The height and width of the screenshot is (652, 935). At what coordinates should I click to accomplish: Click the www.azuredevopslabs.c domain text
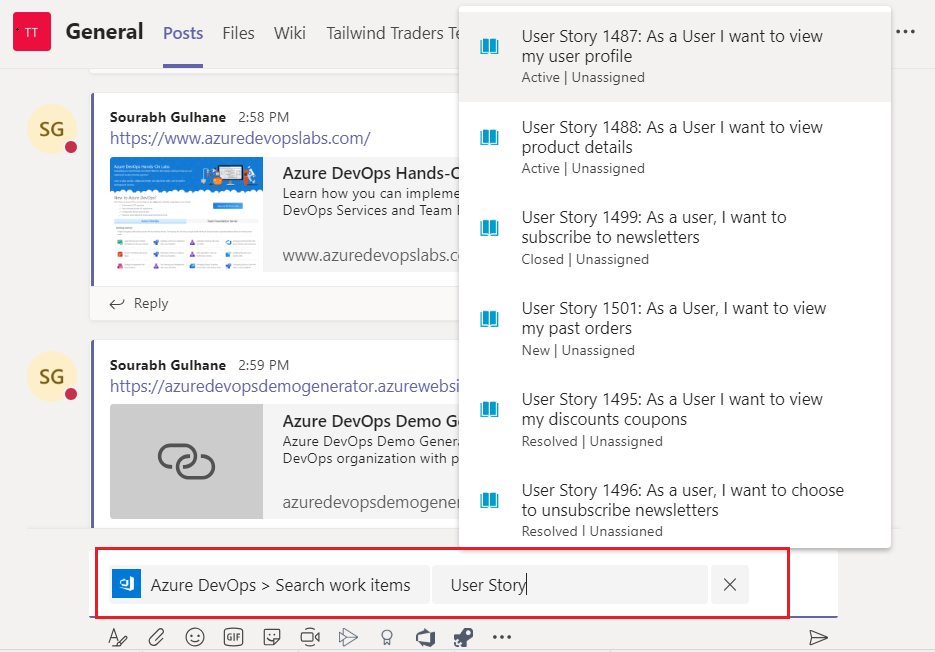371,255
